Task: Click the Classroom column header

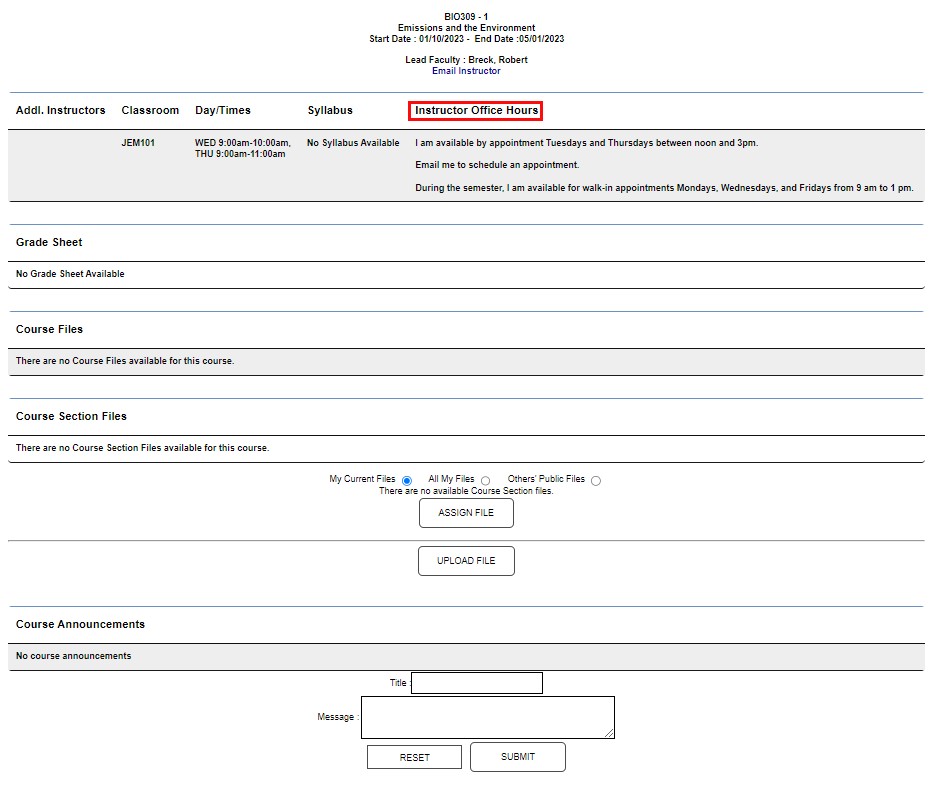Action: point(150,110)
